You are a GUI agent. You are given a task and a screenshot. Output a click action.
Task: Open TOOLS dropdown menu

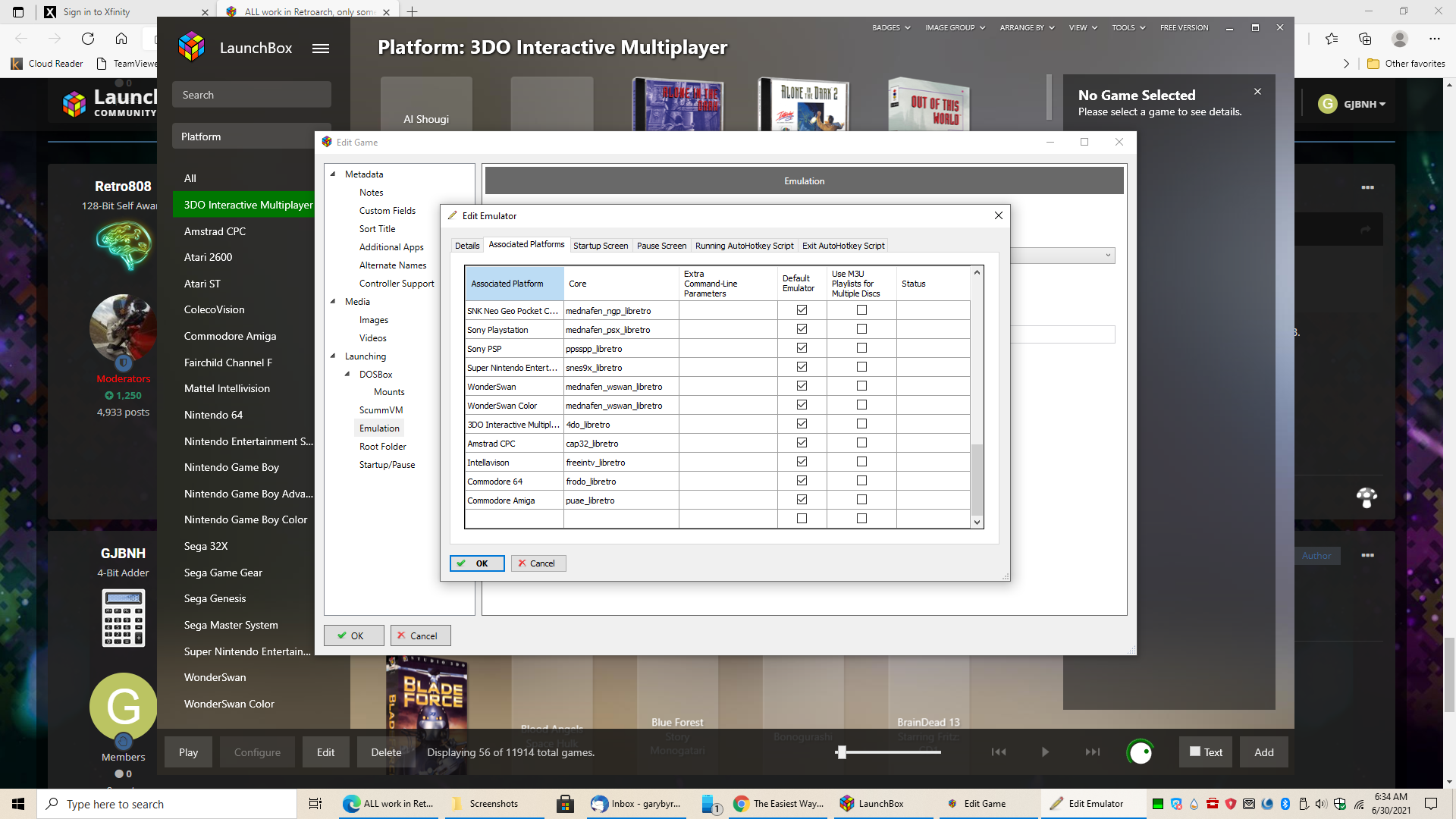(1128, 27)
